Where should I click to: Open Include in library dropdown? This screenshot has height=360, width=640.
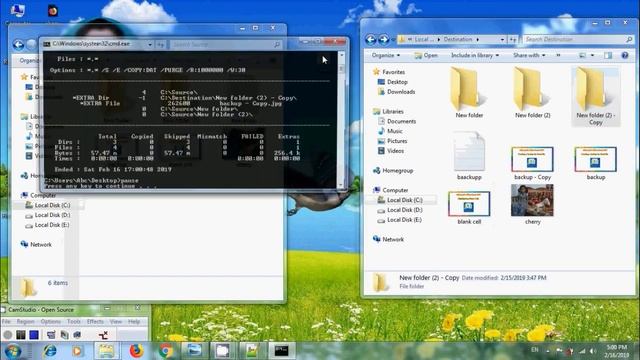(x=475, y=55)
